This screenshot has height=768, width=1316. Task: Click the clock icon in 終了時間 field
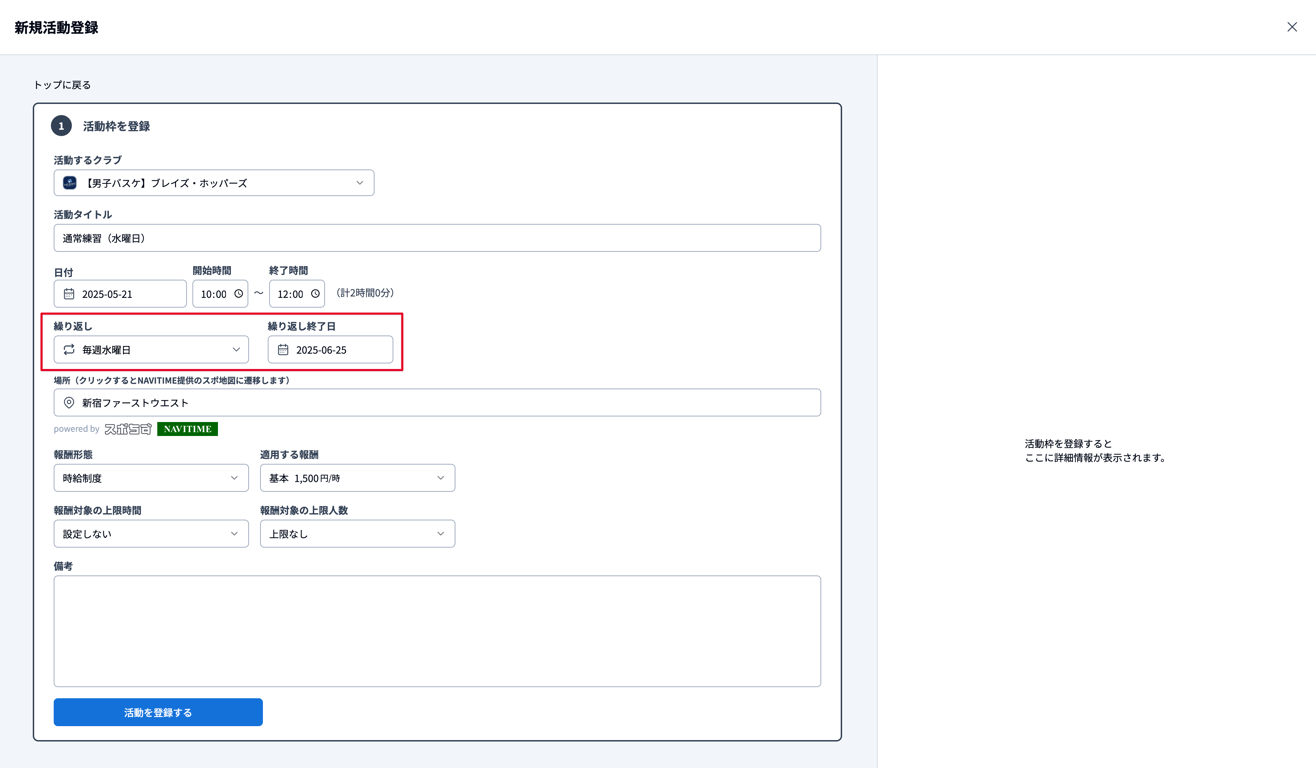[x=315, y=294]
